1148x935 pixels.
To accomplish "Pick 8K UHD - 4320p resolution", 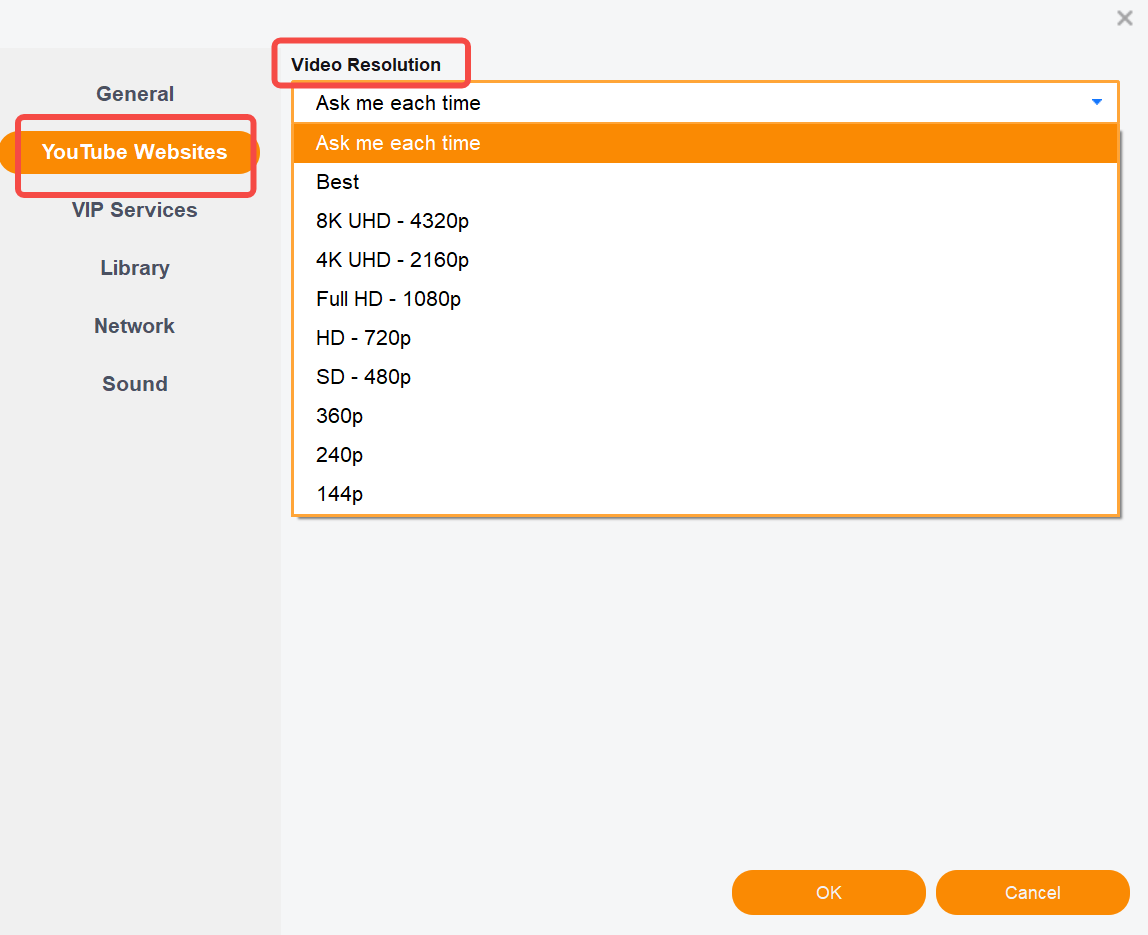I will (705, 220).
